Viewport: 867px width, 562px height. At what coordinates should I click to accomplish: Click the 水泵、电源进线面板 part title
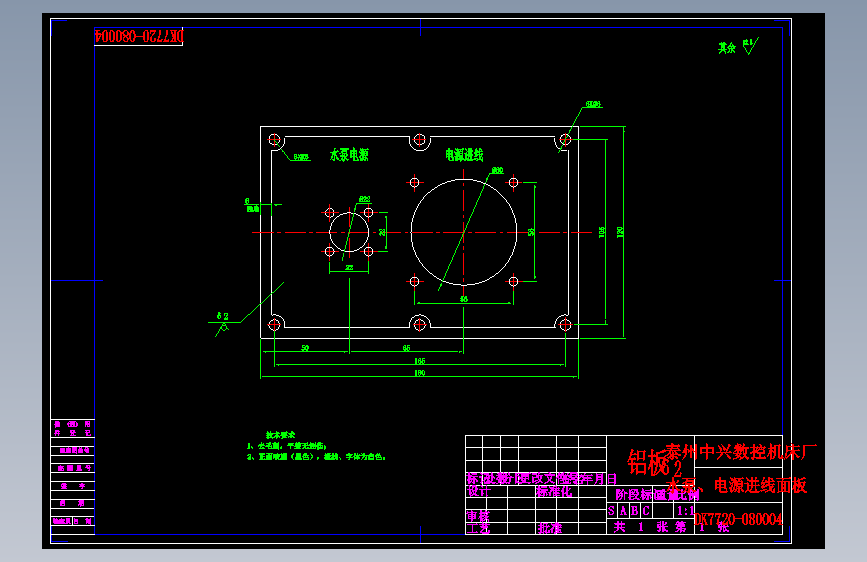[x=738, y=486]
